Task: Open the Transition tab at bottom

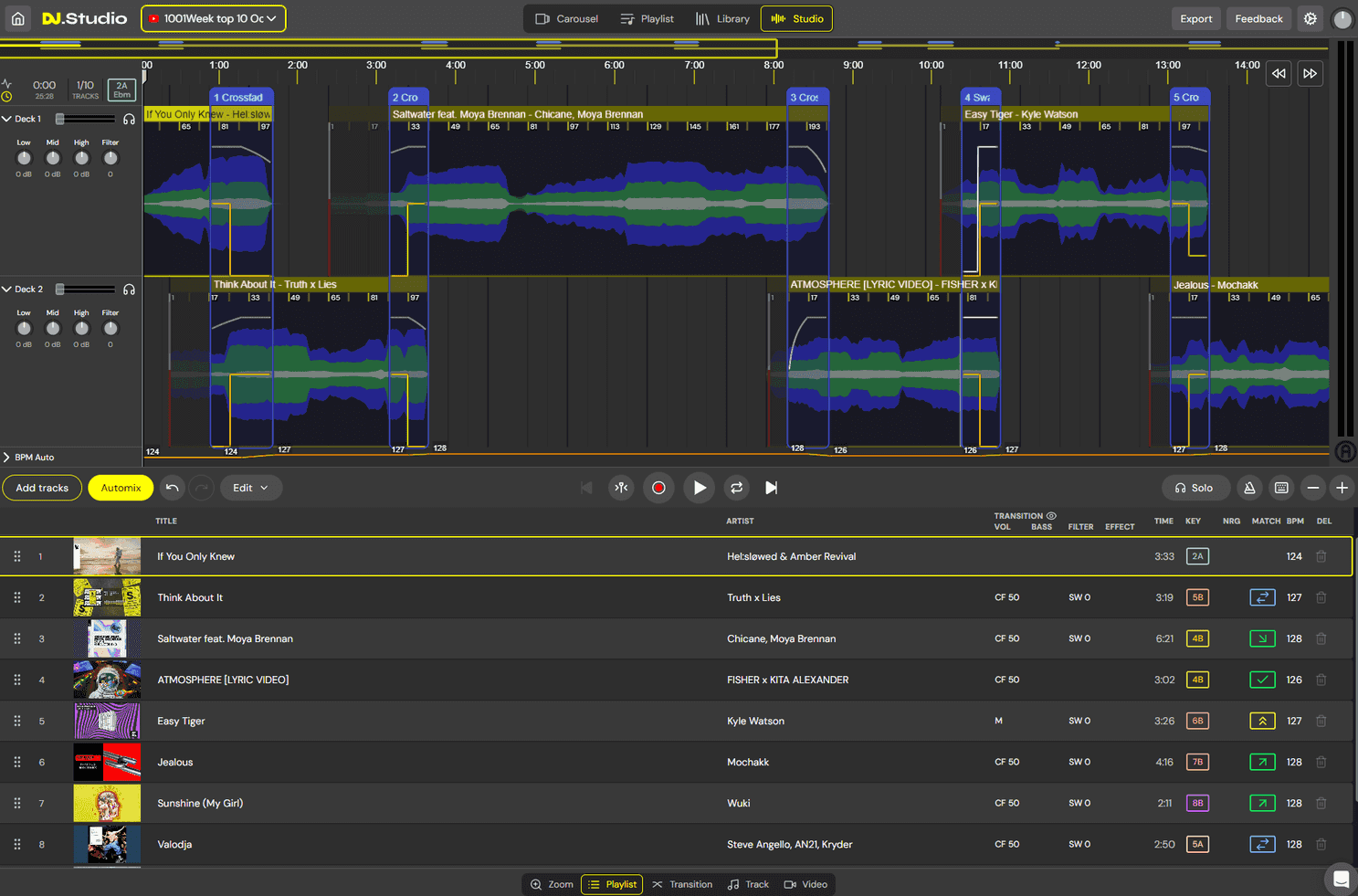Action: (682, 884)
